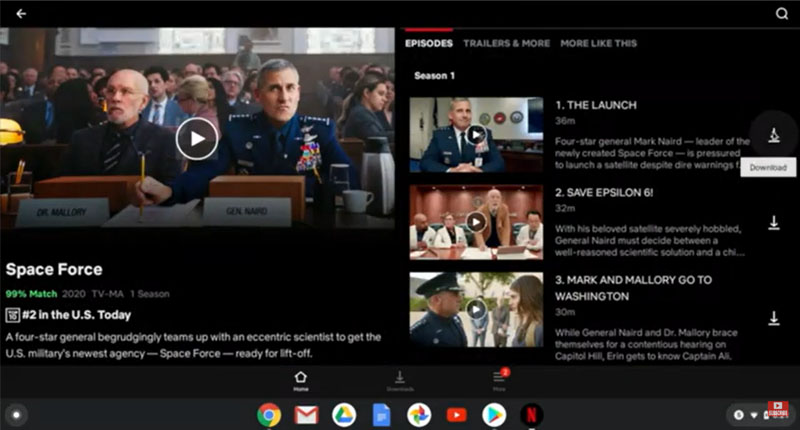The width and height of the screenshot is (800, 430).
Task: Open Google Play Store from the shelf
Action: tap(494, 415)
